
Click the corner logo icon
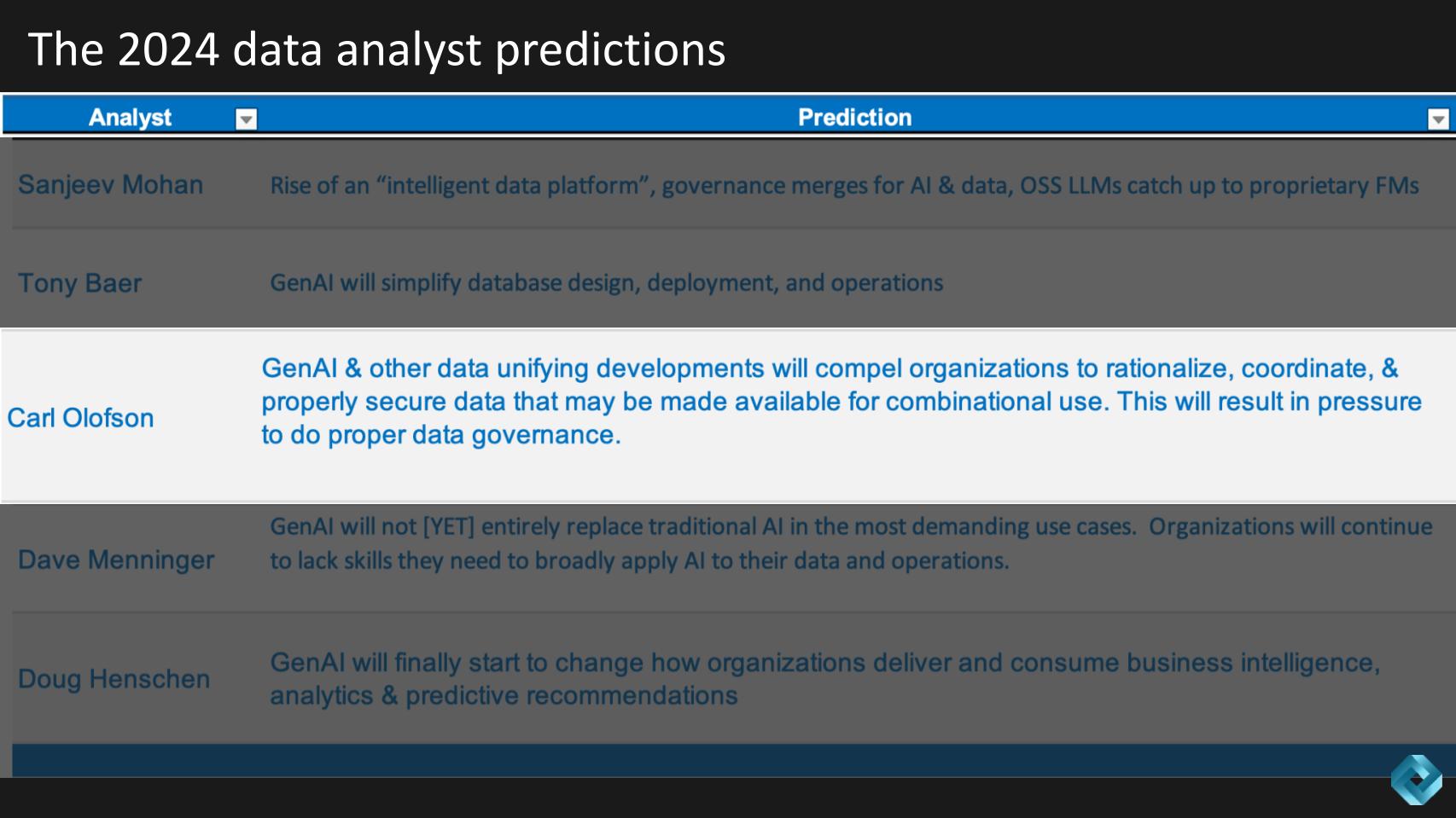pyautogui.click(x=1416, y=779)
